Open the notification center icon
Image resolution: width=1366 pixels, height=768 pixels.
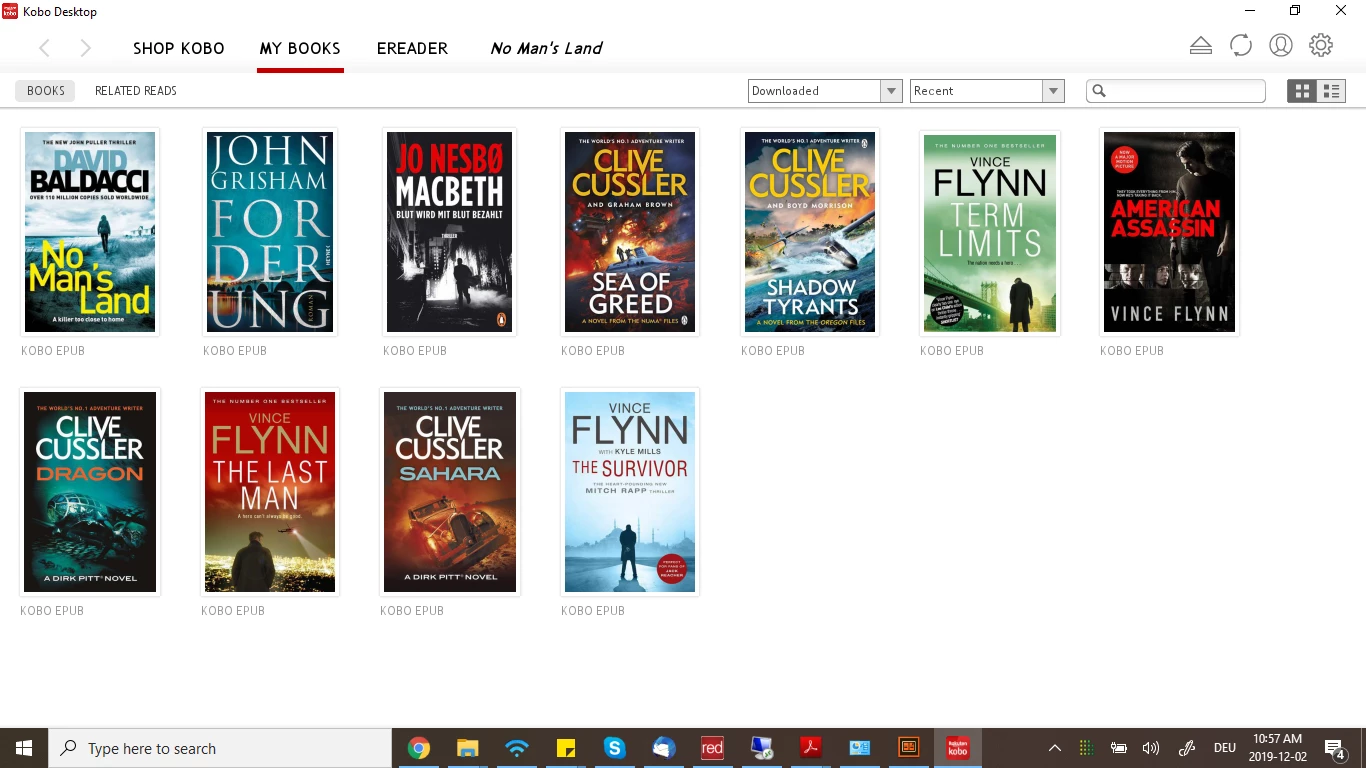1334,748
